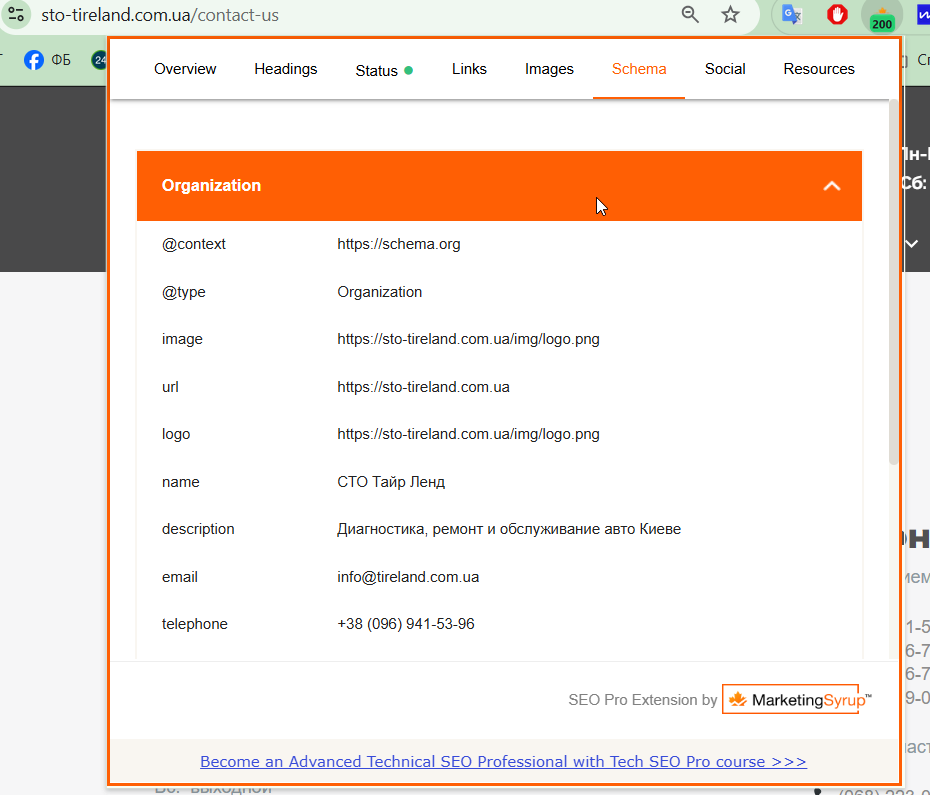Screen dimensions: 930x795
Task: Click the site settings icon in address bar
Action: coord(16,15)
